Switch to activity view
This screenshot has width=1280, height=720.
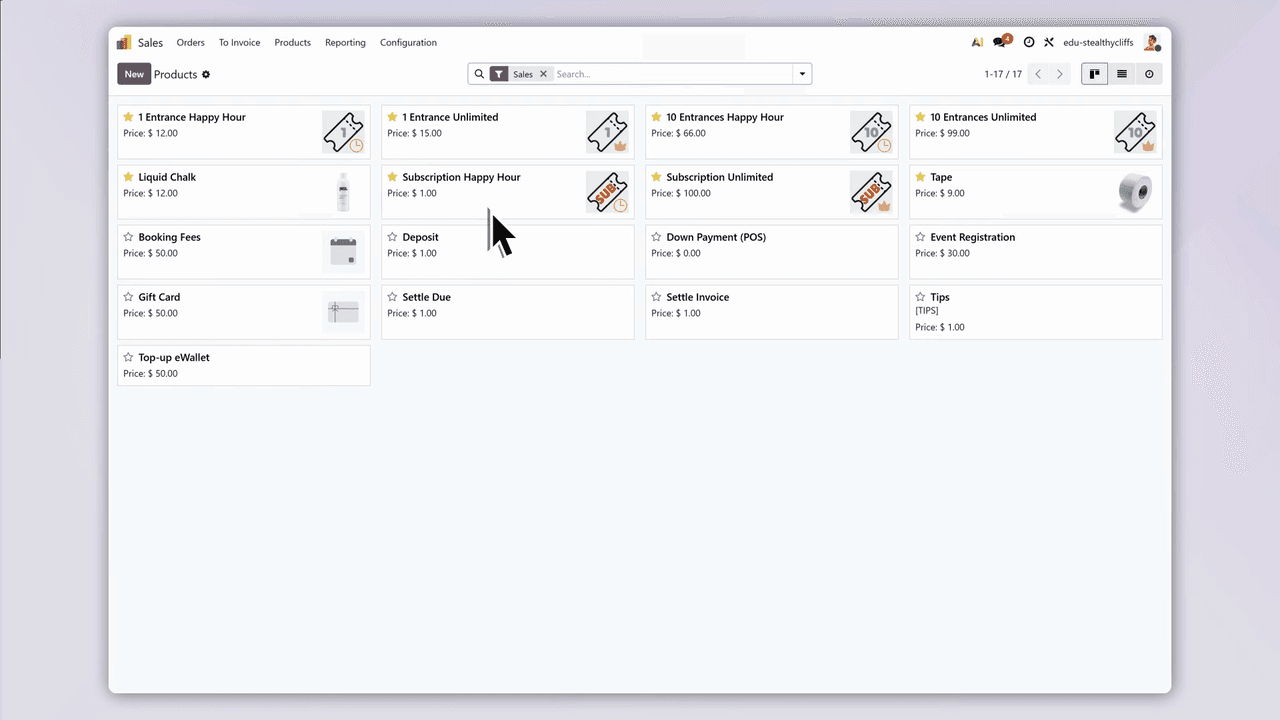1149,74
